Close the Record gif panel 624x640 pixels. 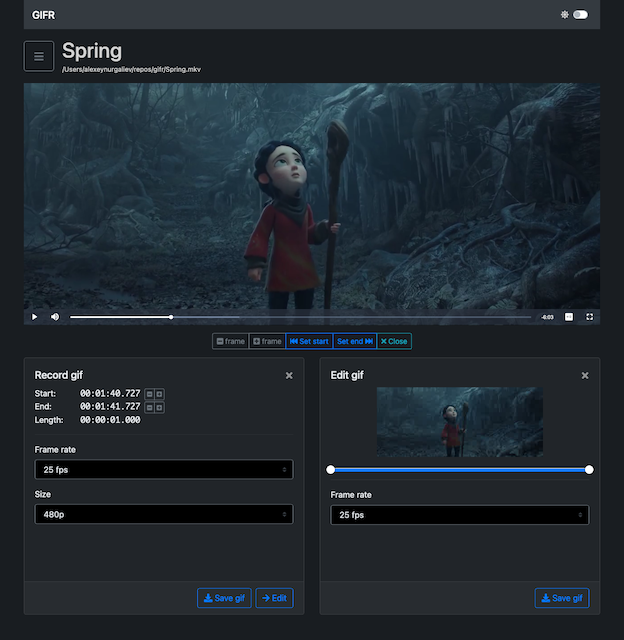coord(289,376)
